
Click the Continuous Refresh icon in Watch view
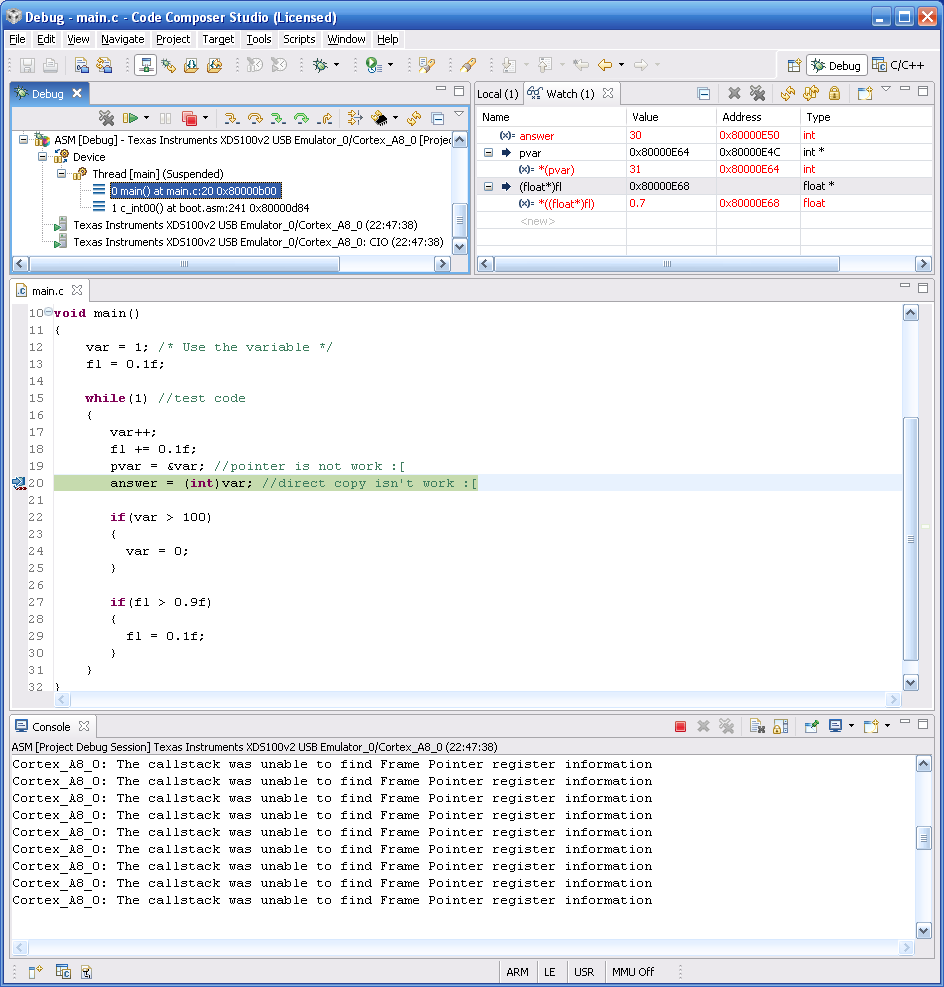[x=811, y=94]
